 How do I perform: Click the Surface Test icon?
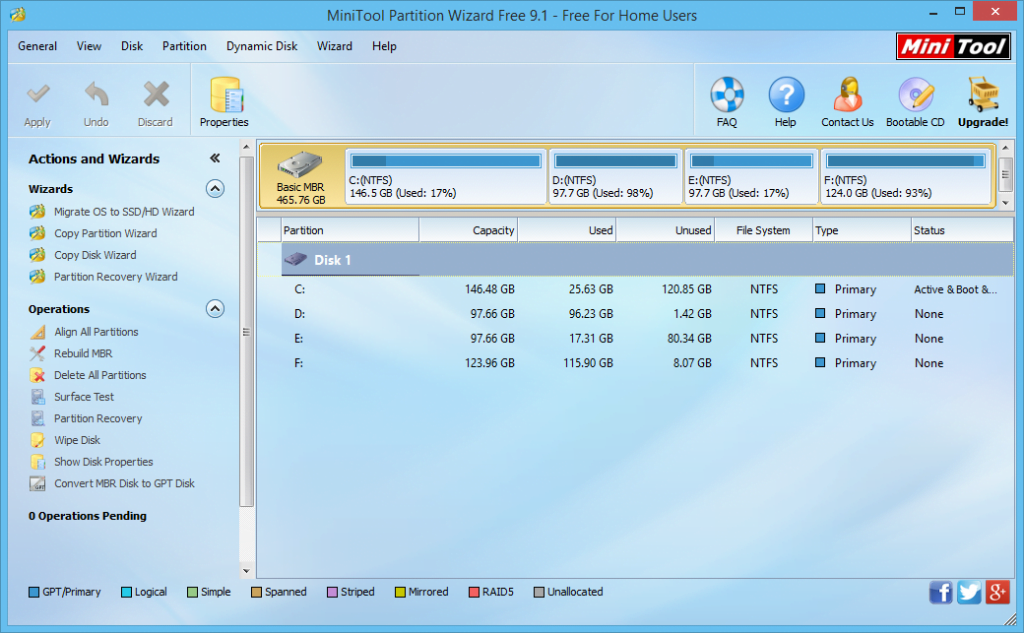tap(37, 397)
